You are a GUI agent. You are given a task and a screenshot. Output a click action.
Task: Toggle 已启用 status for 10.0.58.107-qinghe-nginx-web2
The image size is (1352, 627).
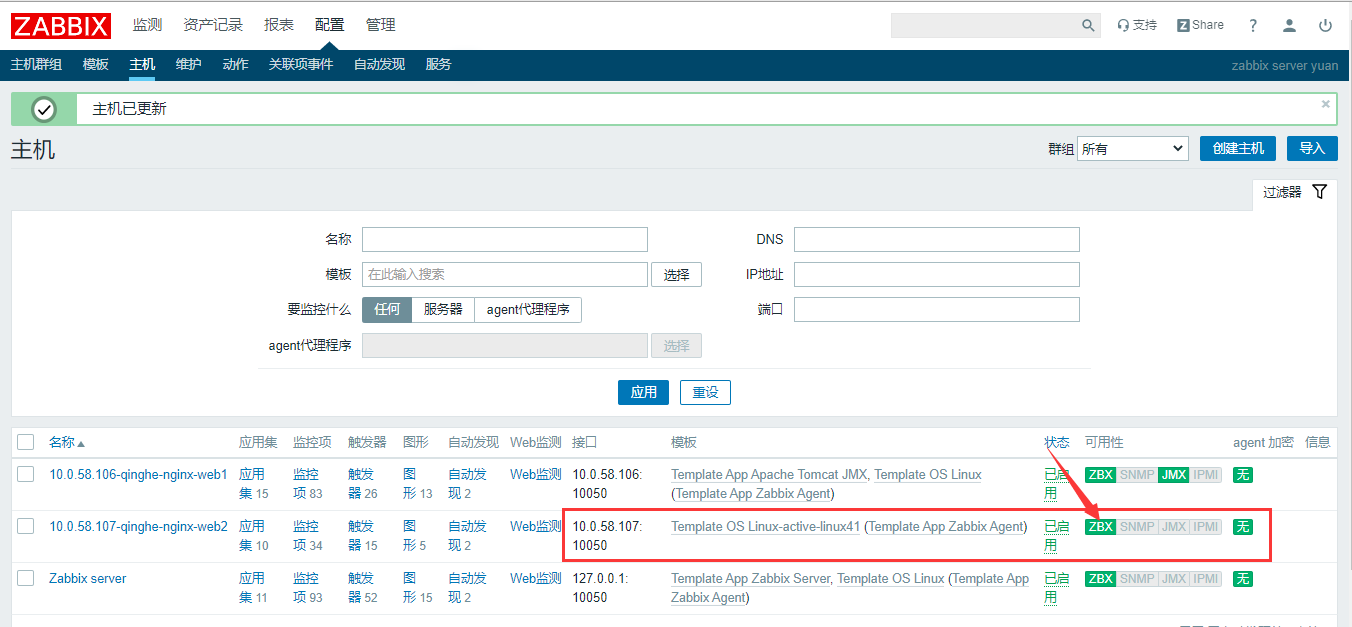(x=1057, y=535)
